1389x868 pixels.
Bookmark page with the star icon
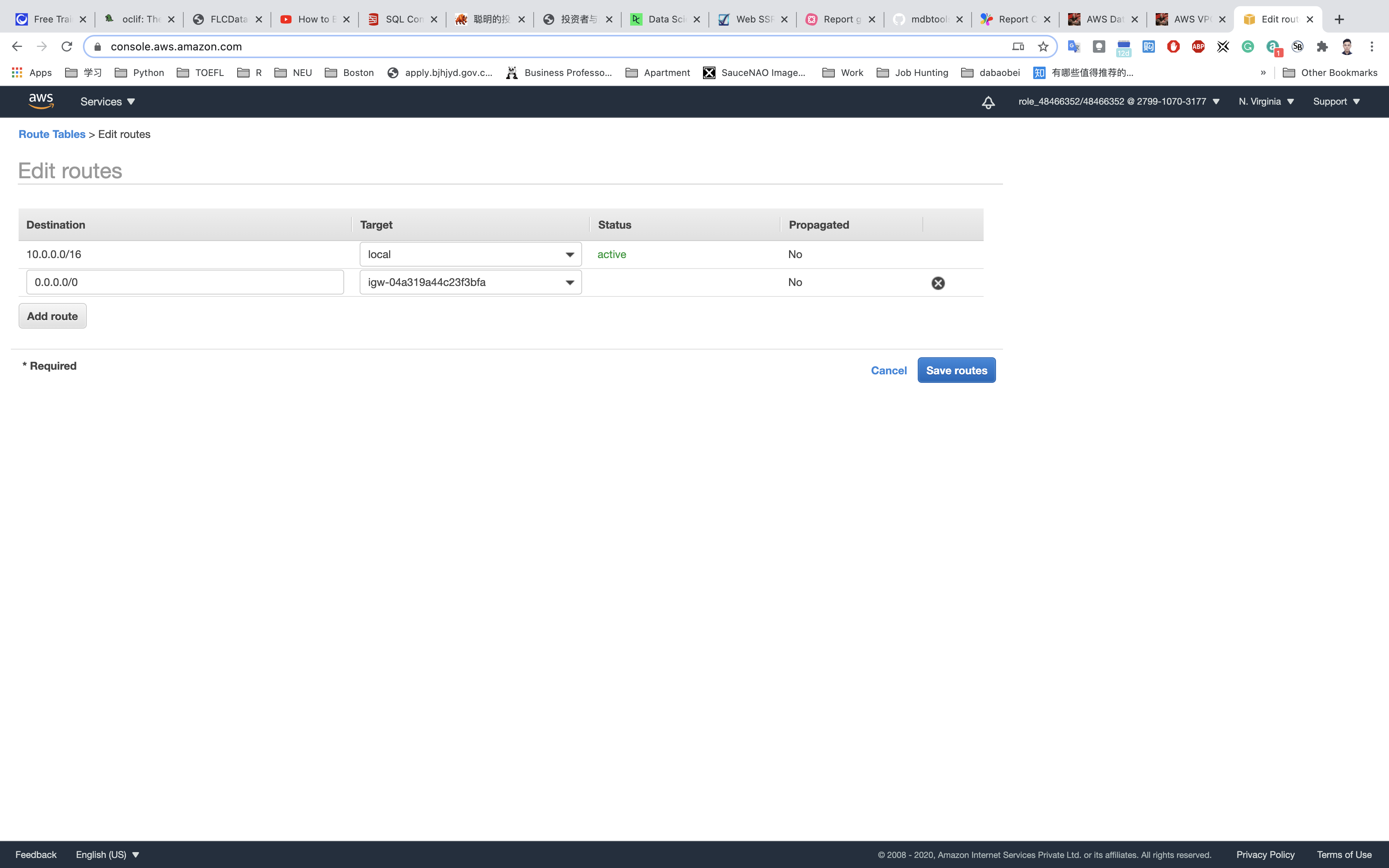tap(1043, 46)
